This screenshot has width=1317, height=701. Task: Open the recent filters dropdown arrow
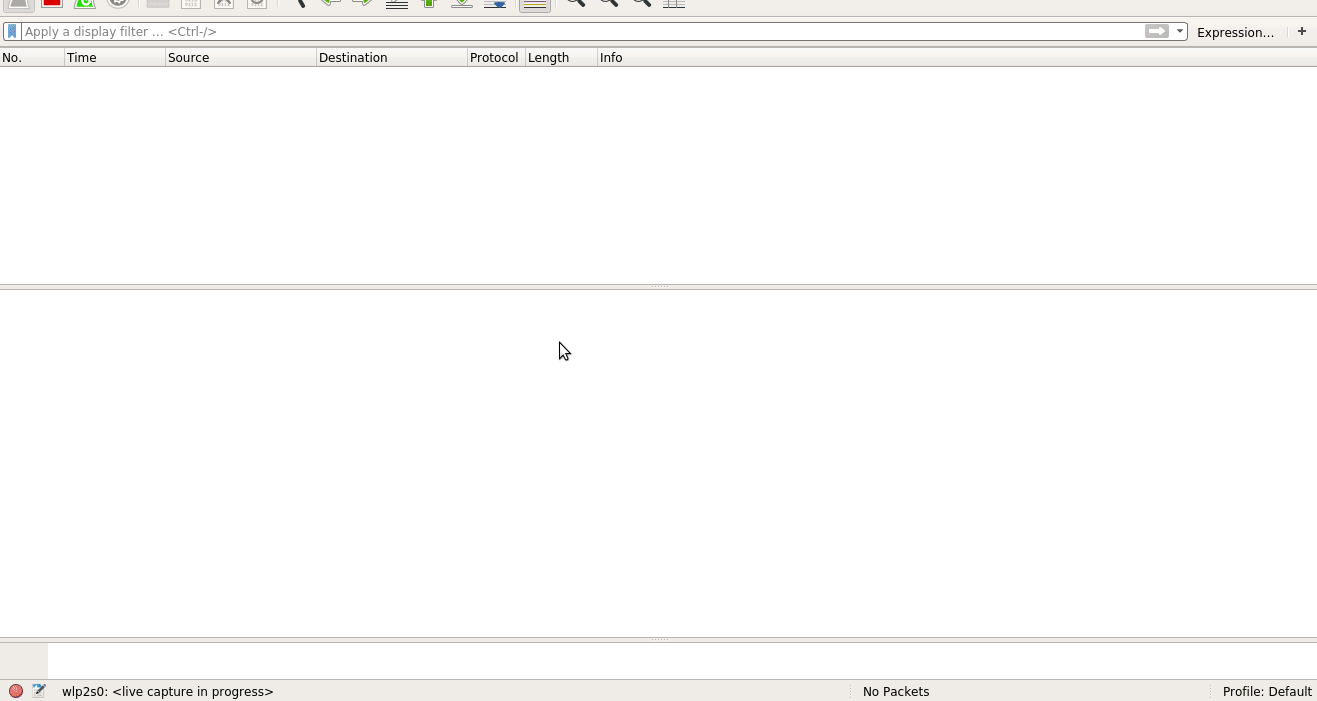(x=1180, y=32)
